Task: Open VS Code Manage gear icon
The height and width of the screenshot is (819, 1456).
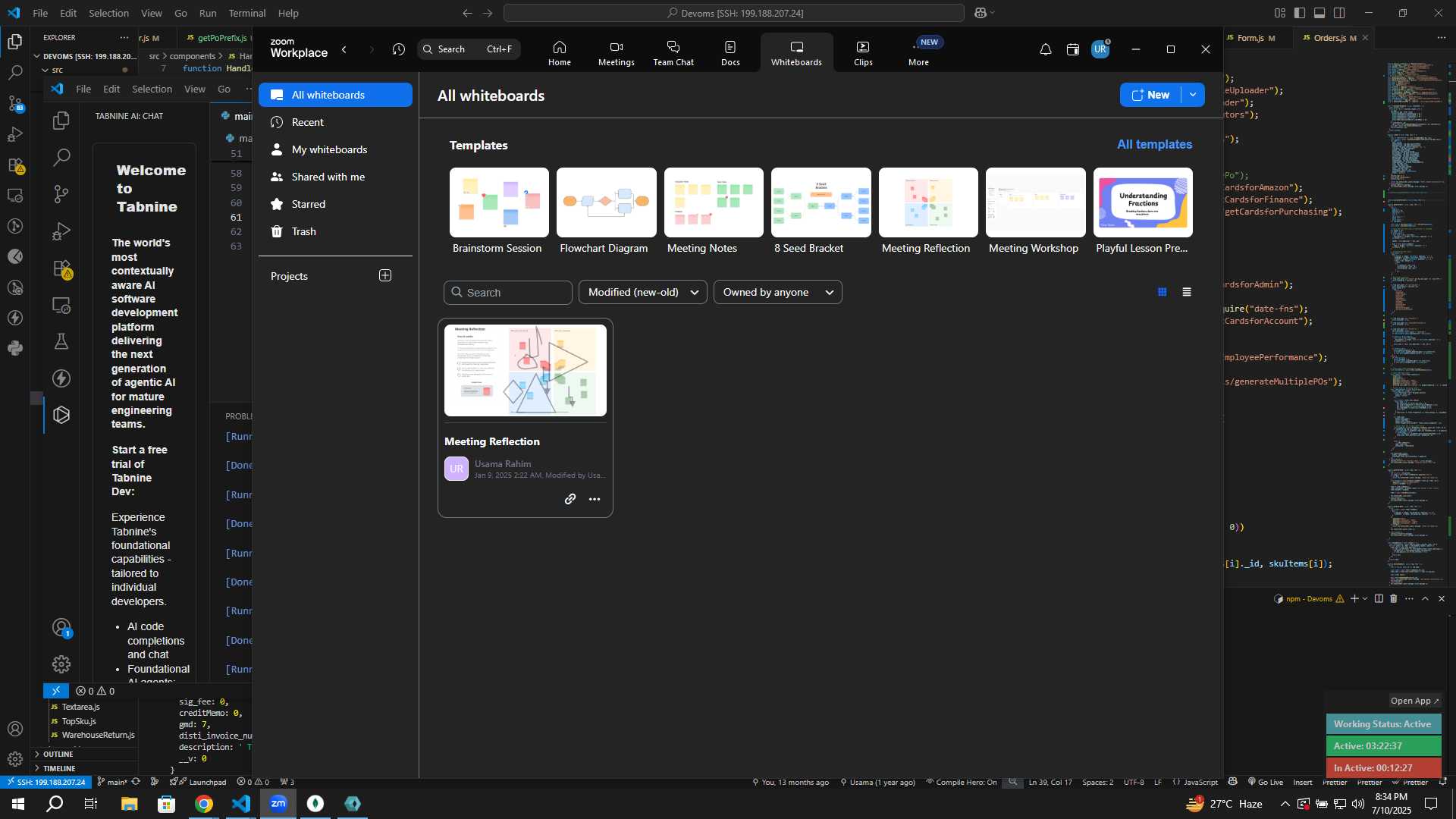Action: pos(14,759)
